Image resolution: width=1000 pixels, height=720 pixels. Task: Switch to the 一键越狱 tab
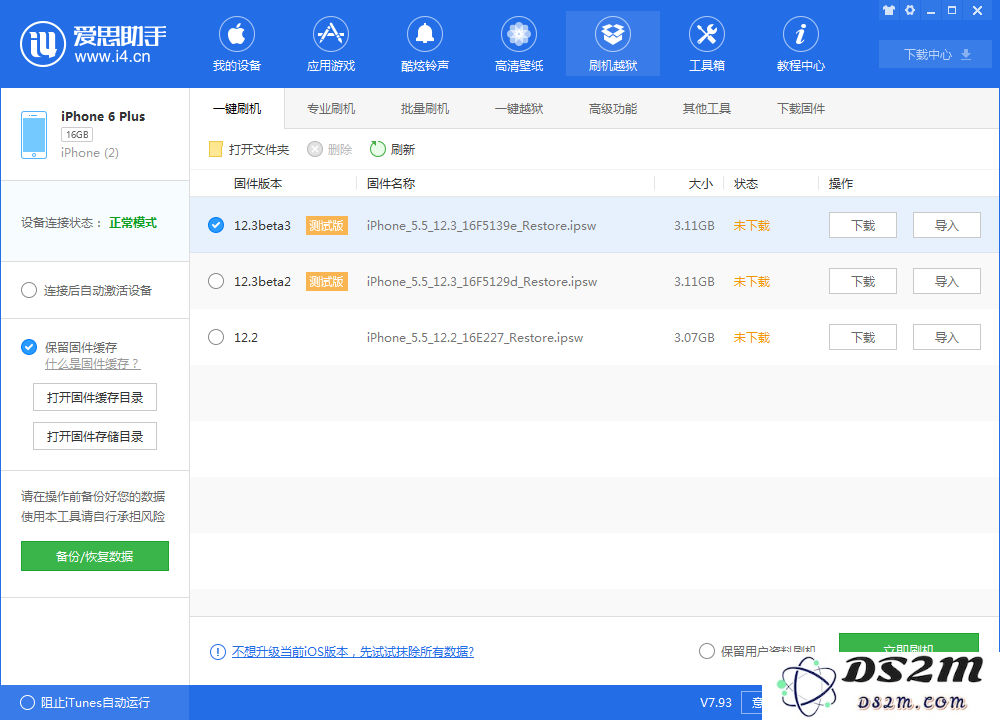click(x=518, y=108)
